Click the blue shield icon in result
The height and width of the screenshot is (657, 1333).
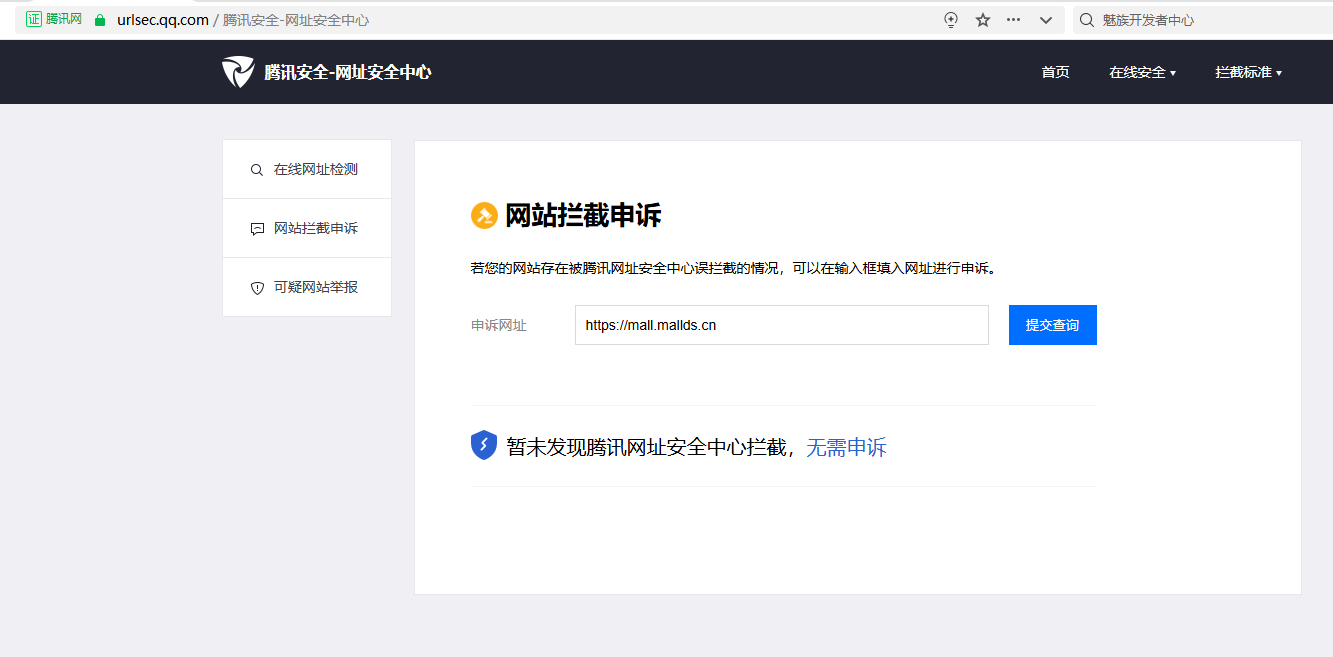[x=484, y=445]
